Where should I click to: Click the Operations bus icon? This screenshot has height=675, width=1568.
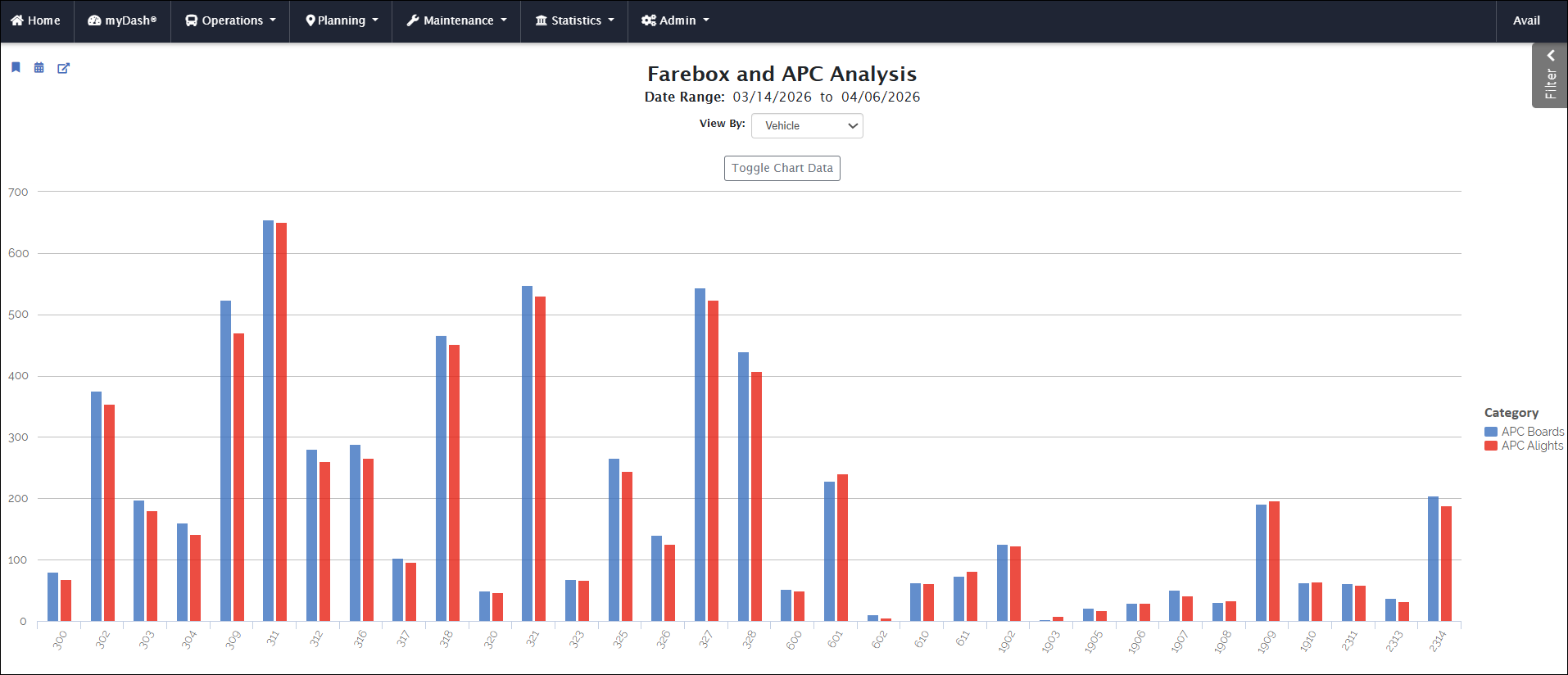[x=192, y=20]
